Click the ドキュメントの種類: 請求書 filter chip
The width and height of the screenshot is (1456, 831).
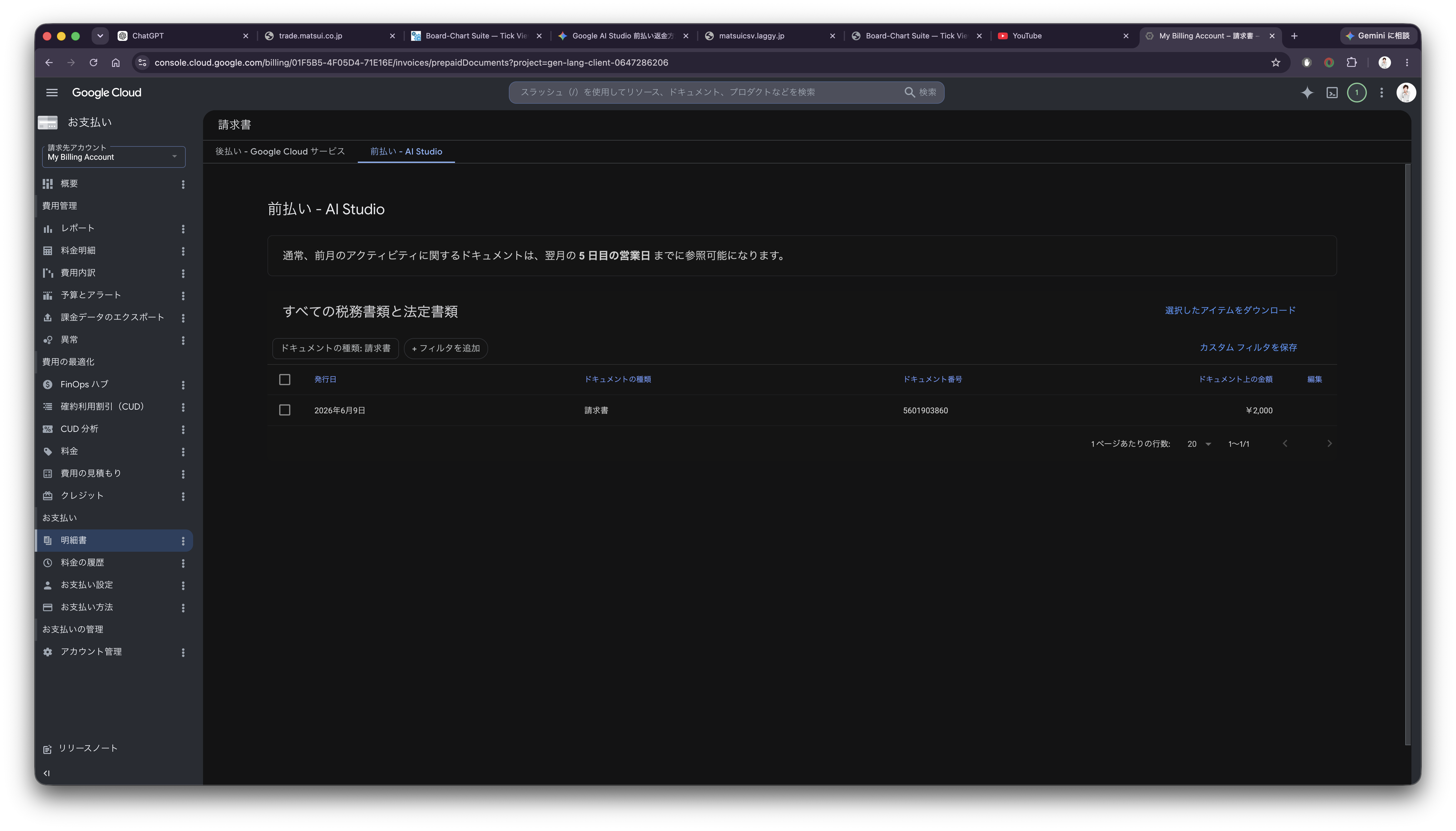click(x=336, y=348)
